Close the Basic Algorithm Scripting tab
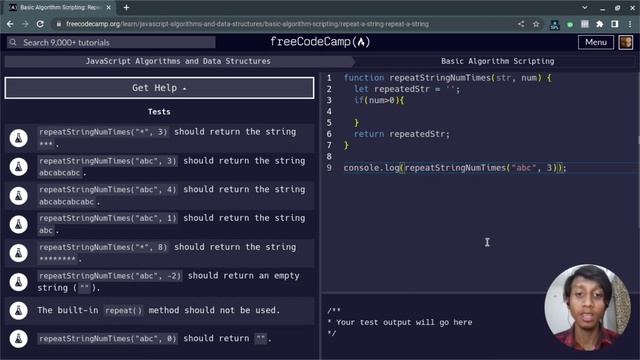This screenshot has height=360, width=640. (x=109, y=7)
